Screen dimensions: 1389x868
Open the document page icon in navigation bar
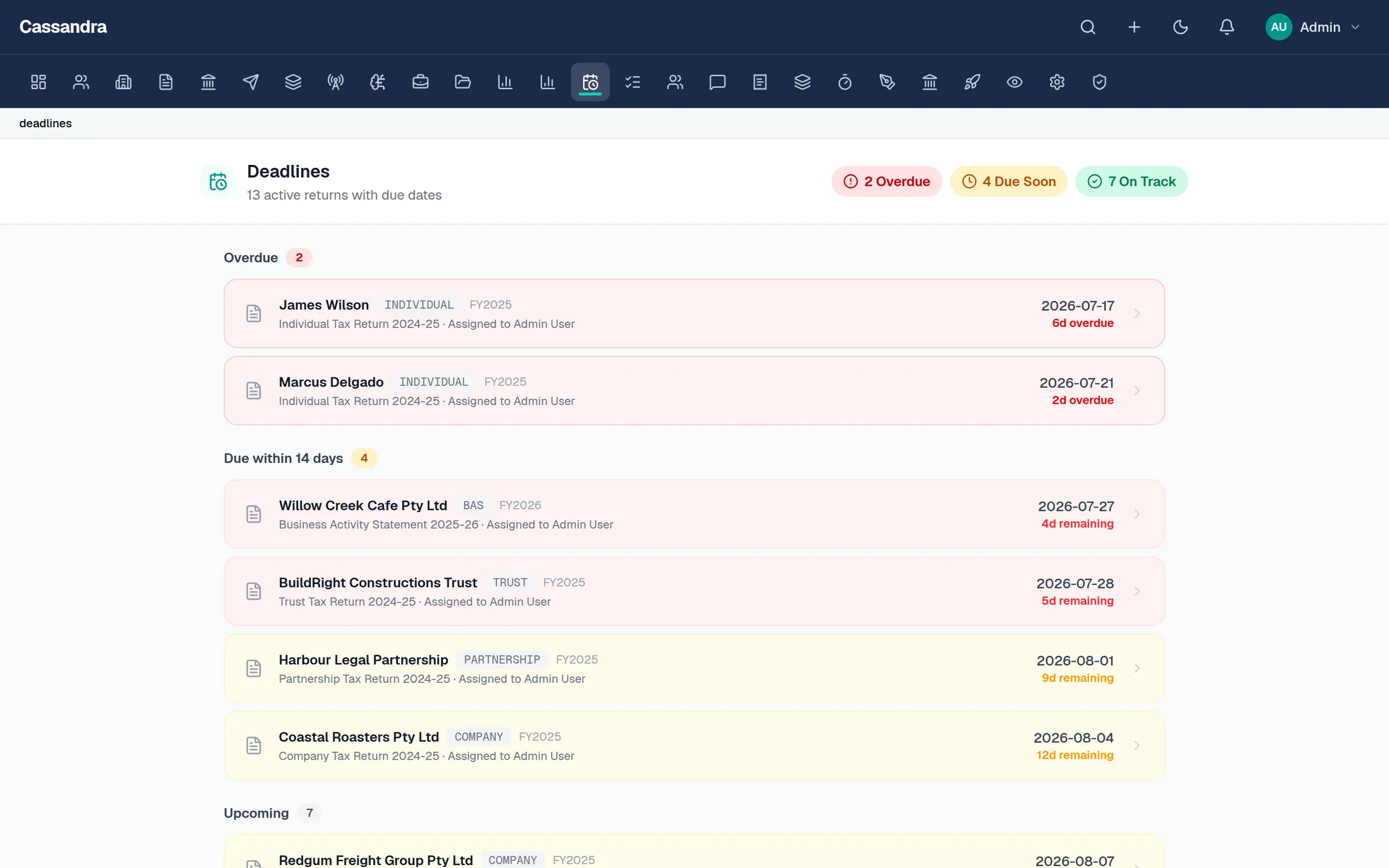click(x=166, y=82)
